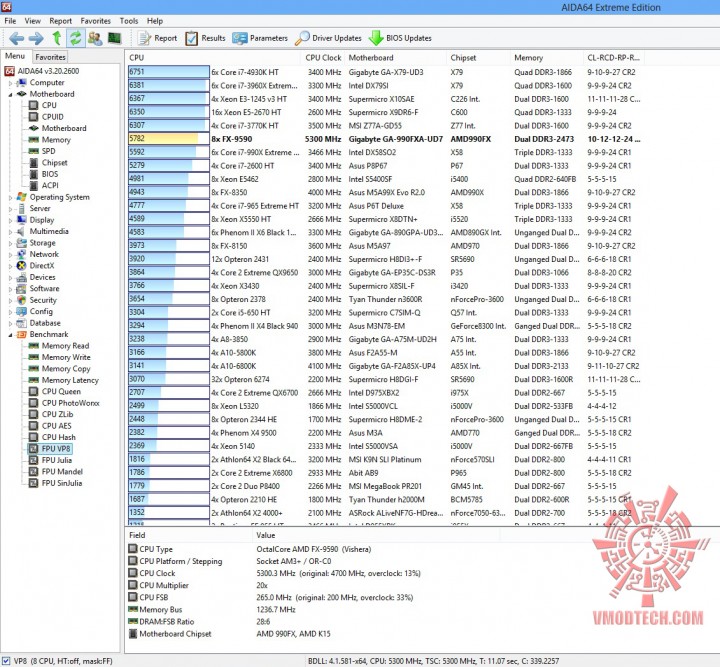Viewport: 720px width, 667px height.
Task: Open the Report toolbar button
Action: click(x=158, y=38)
